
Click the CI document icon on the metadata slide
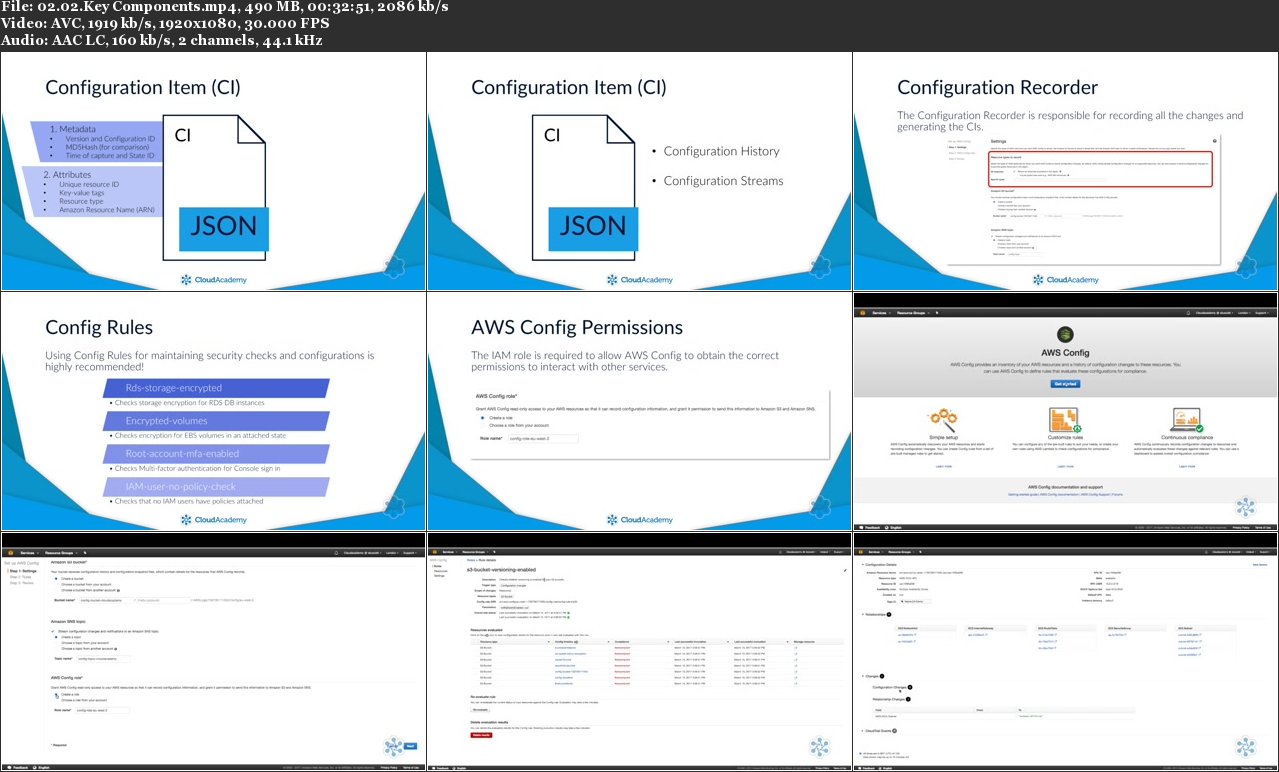coord(214,186)
